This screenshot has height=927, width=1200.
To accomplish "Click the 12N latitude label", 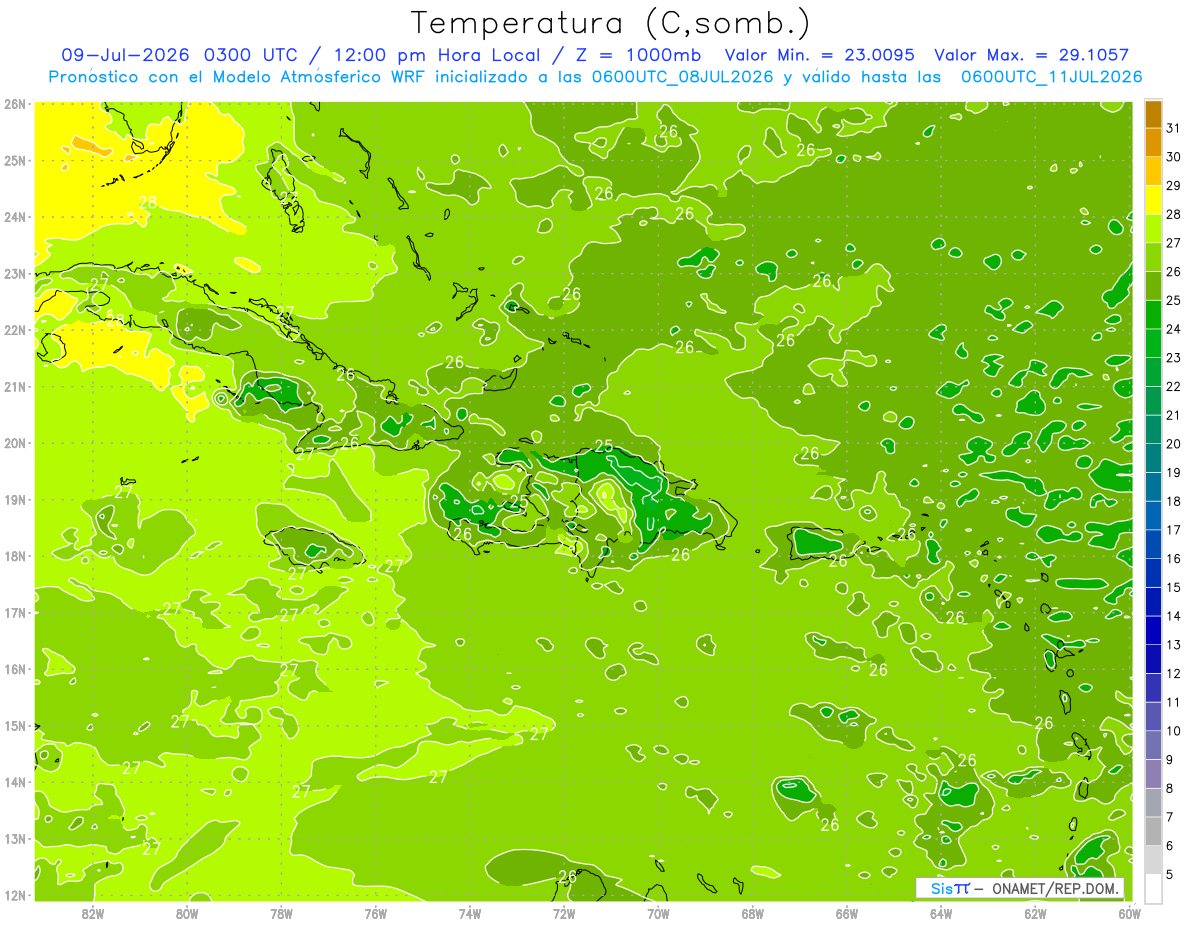I will point(15,895).
